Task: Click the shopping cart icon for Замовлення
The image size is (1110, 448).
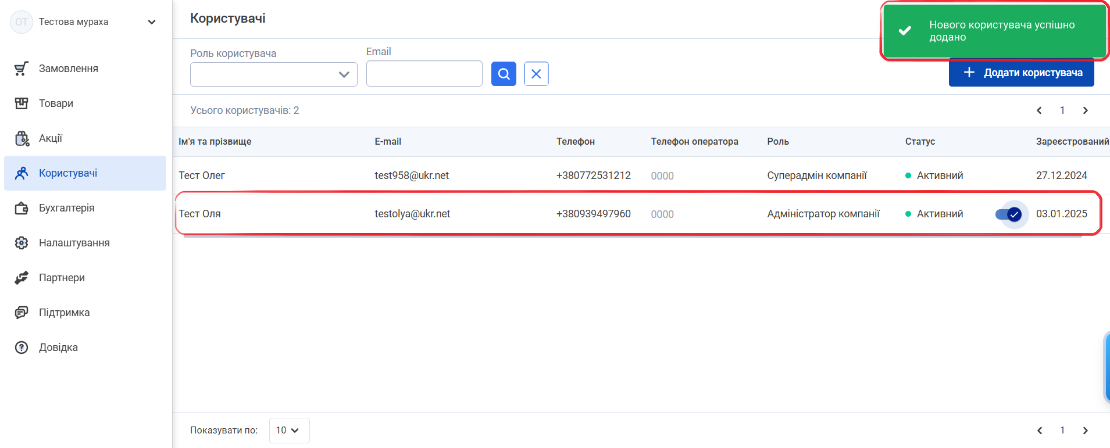Action: click(21, 69)
